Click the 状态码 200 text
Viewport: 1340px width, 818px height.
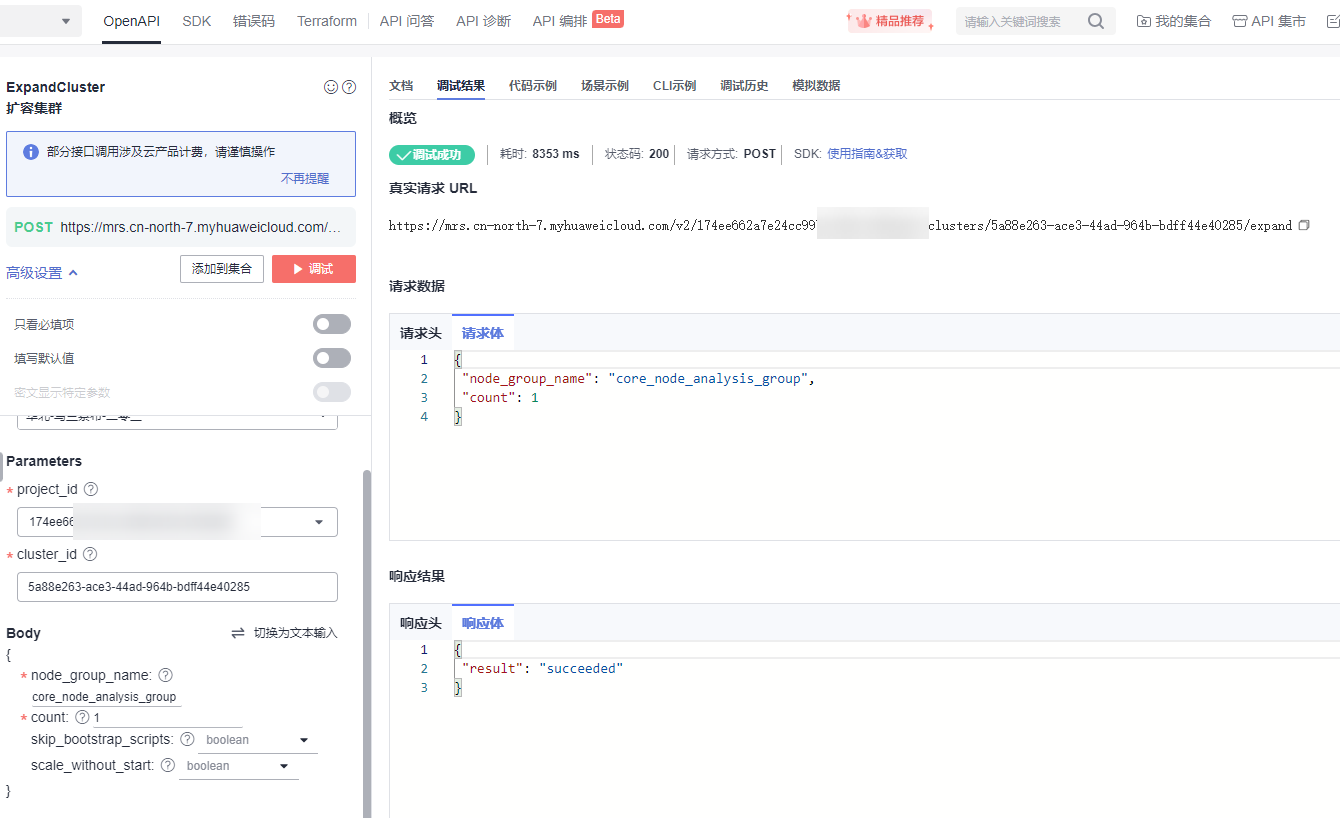click(637, 154)
